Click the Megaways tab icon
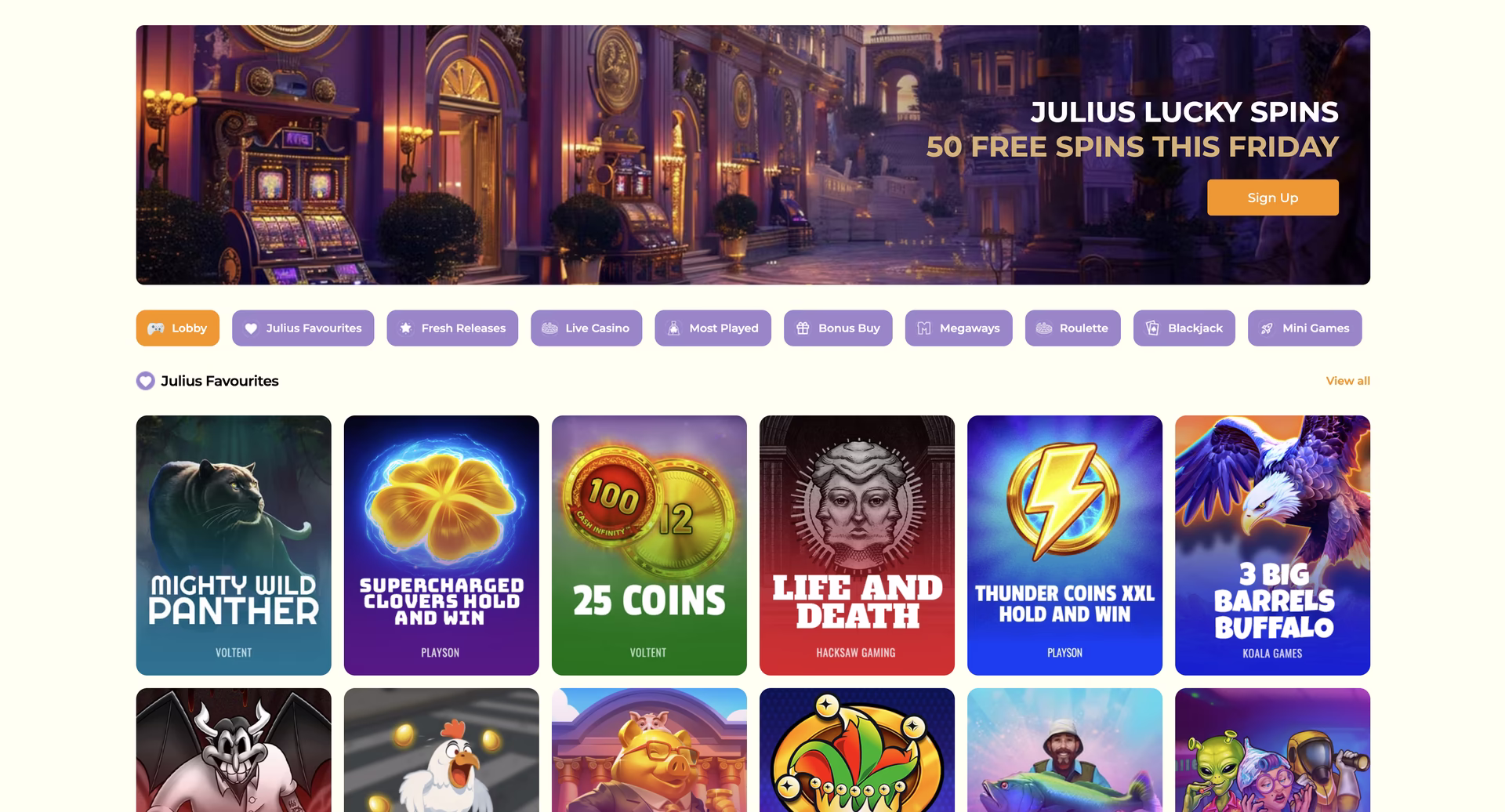This screenshot has height=812, width=1505. point(924,328)
